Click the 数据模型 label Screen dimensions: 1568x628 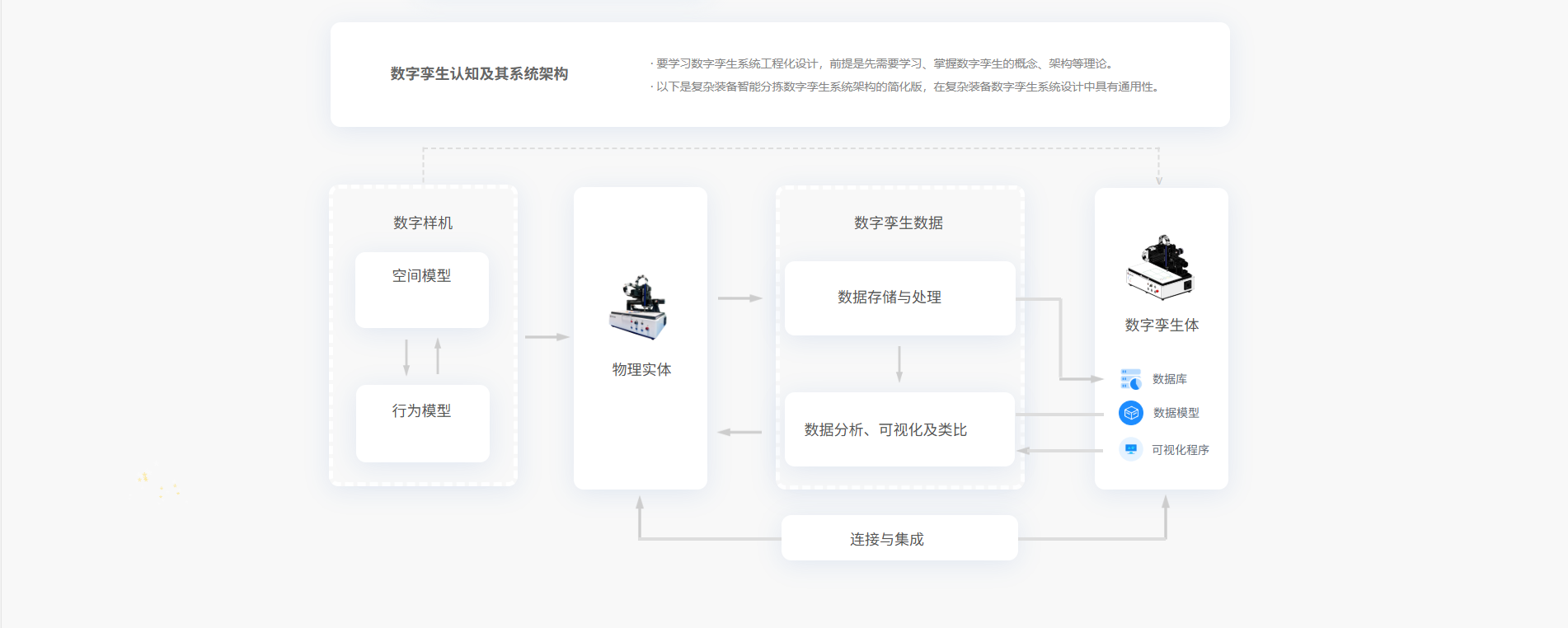point(1176,413)
